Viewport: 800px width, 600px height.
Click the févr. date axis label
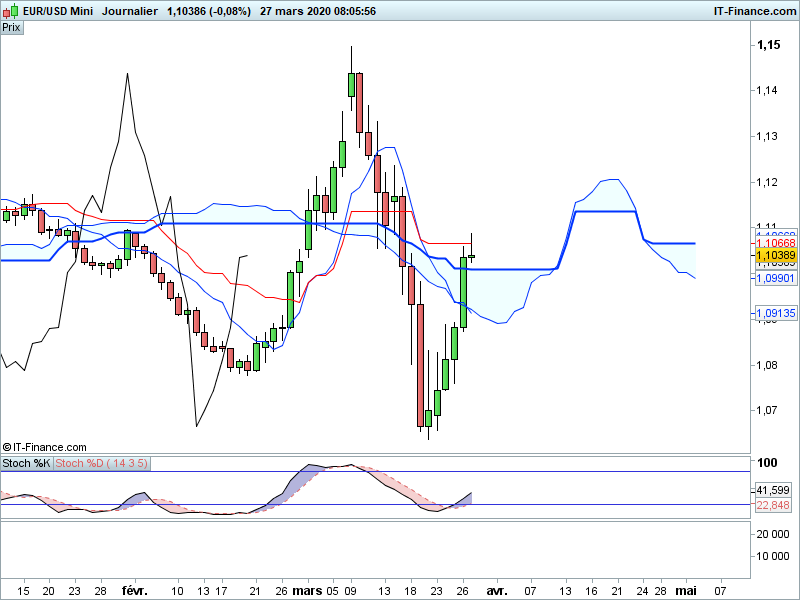point(135,591)
